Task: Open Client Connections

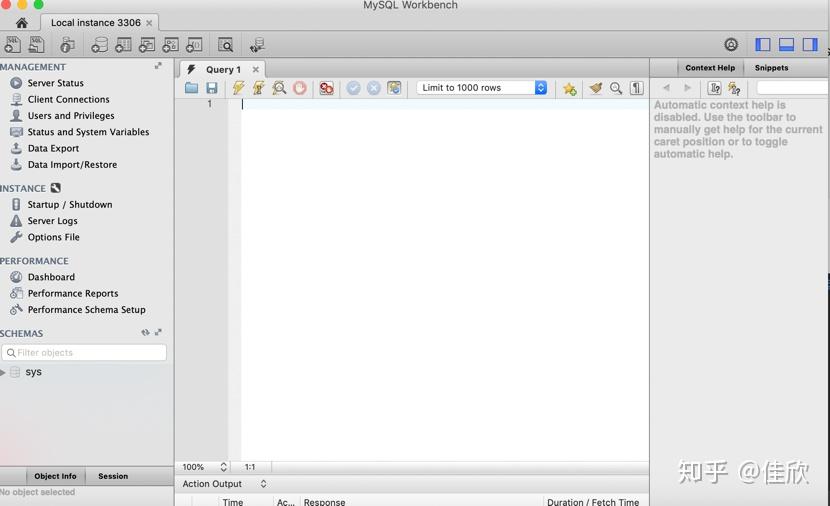Action: [x=68, y=100]
